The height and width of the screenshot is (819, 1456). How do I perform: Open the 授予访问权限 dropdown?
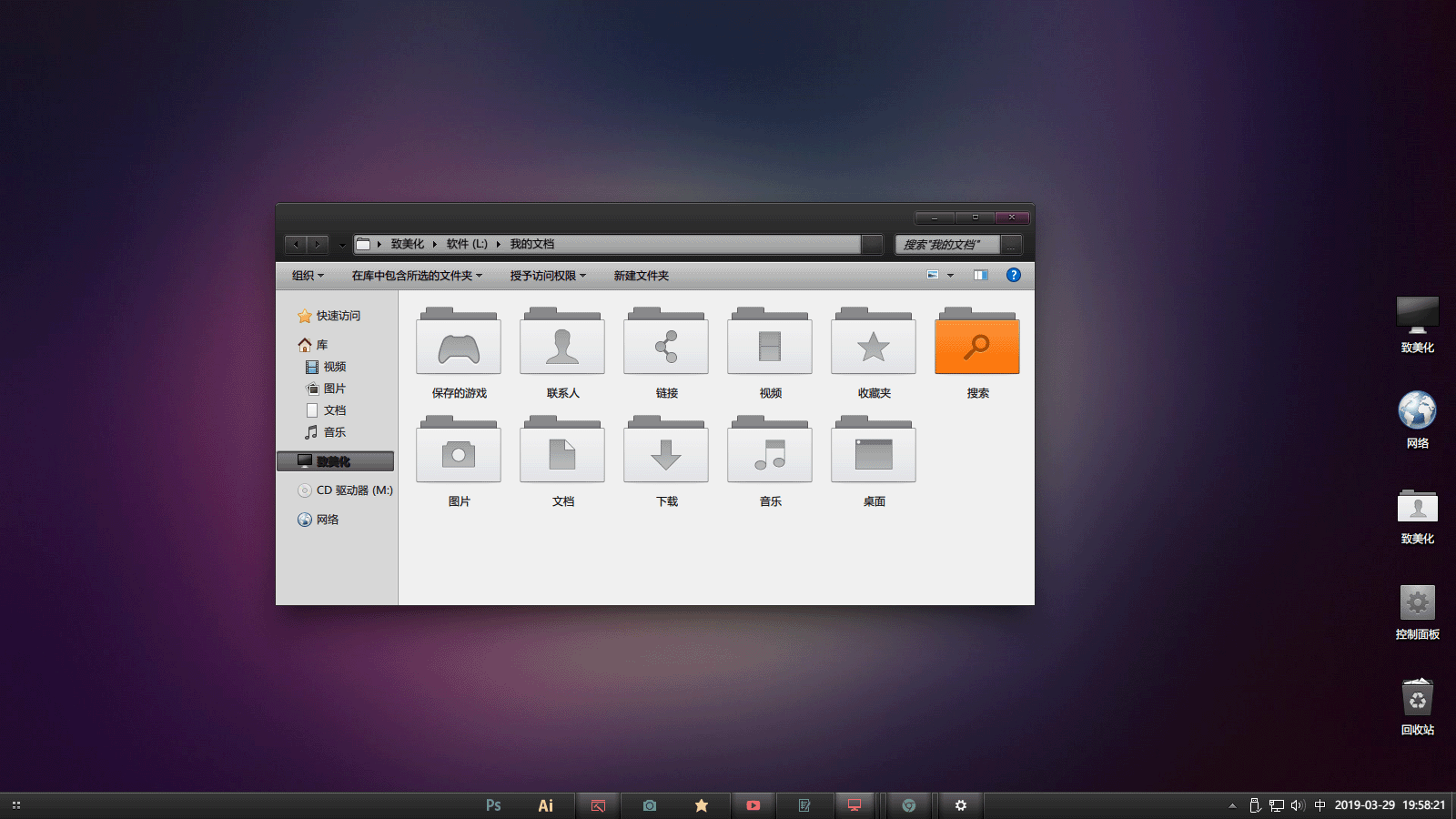[548, 276]
